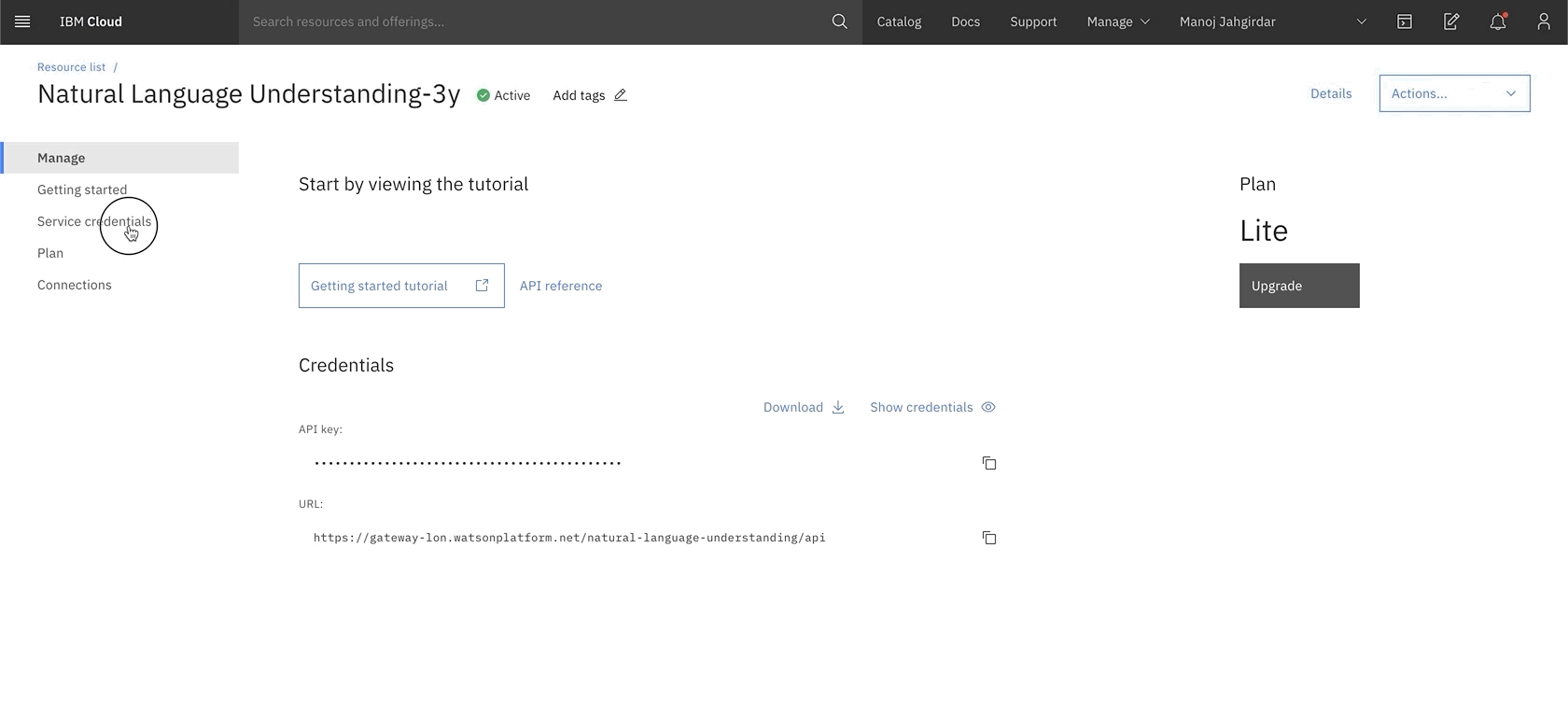Screen dimensions: 1568x702
Task: Click the download arrow icon beside Download
Action: [x=838, y=407]
